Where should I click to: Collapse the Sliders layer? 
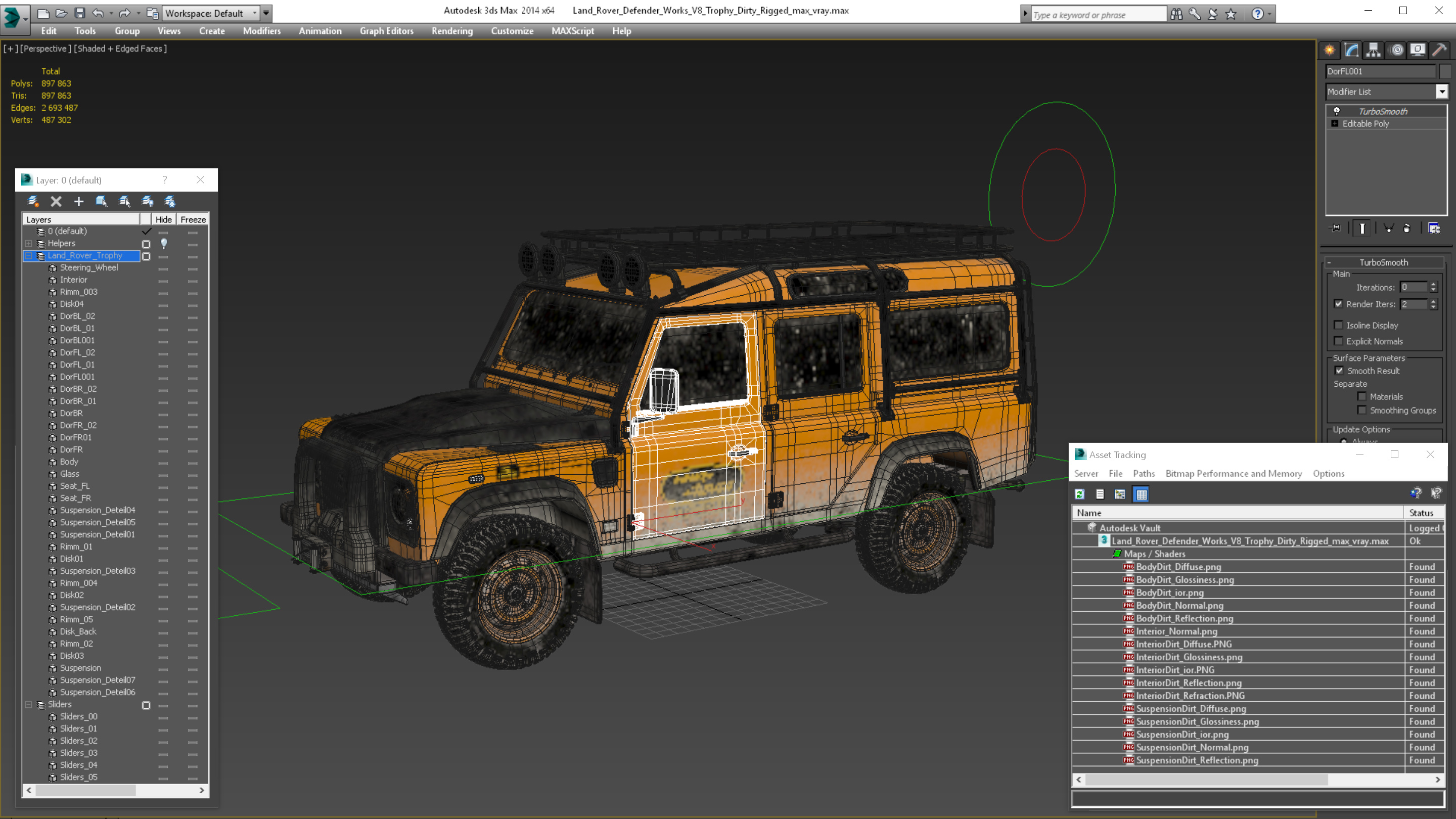(28, 705)
